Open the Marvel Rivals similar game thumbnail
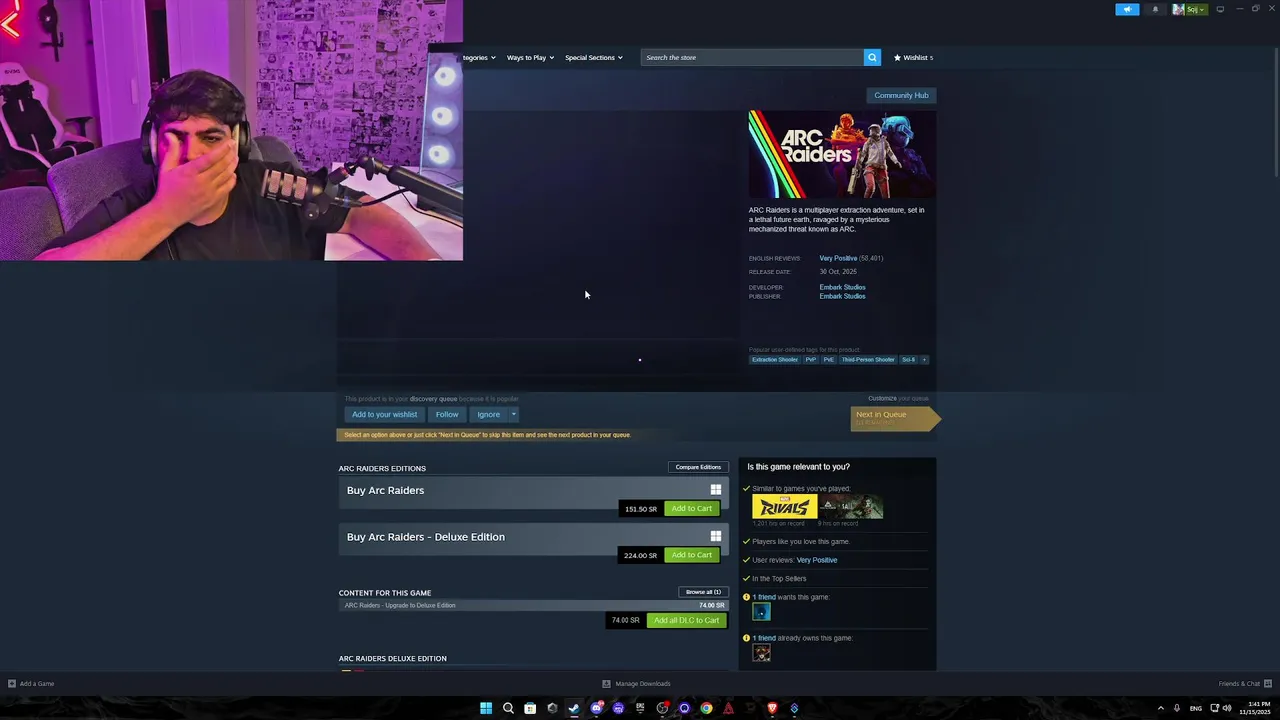1280x720 pixels. click(784, 507)
